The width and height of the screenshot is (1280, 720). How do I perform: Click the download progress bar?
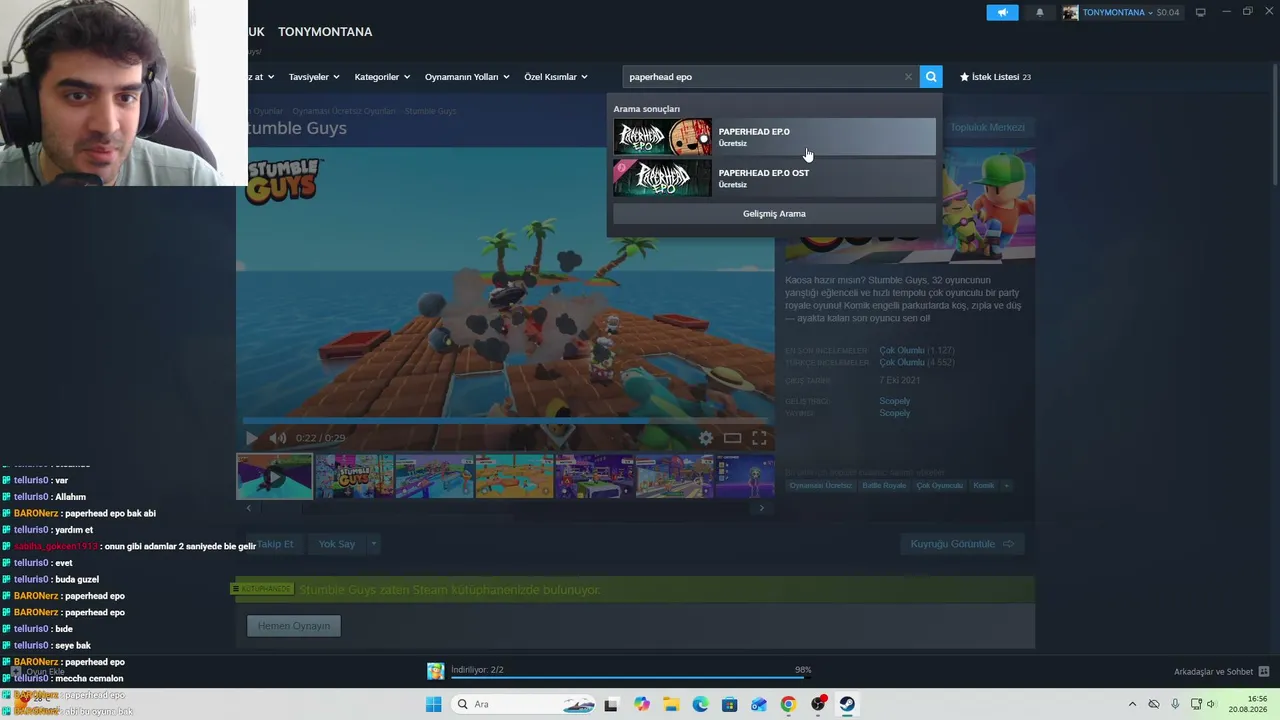click(x=631, y=677)
